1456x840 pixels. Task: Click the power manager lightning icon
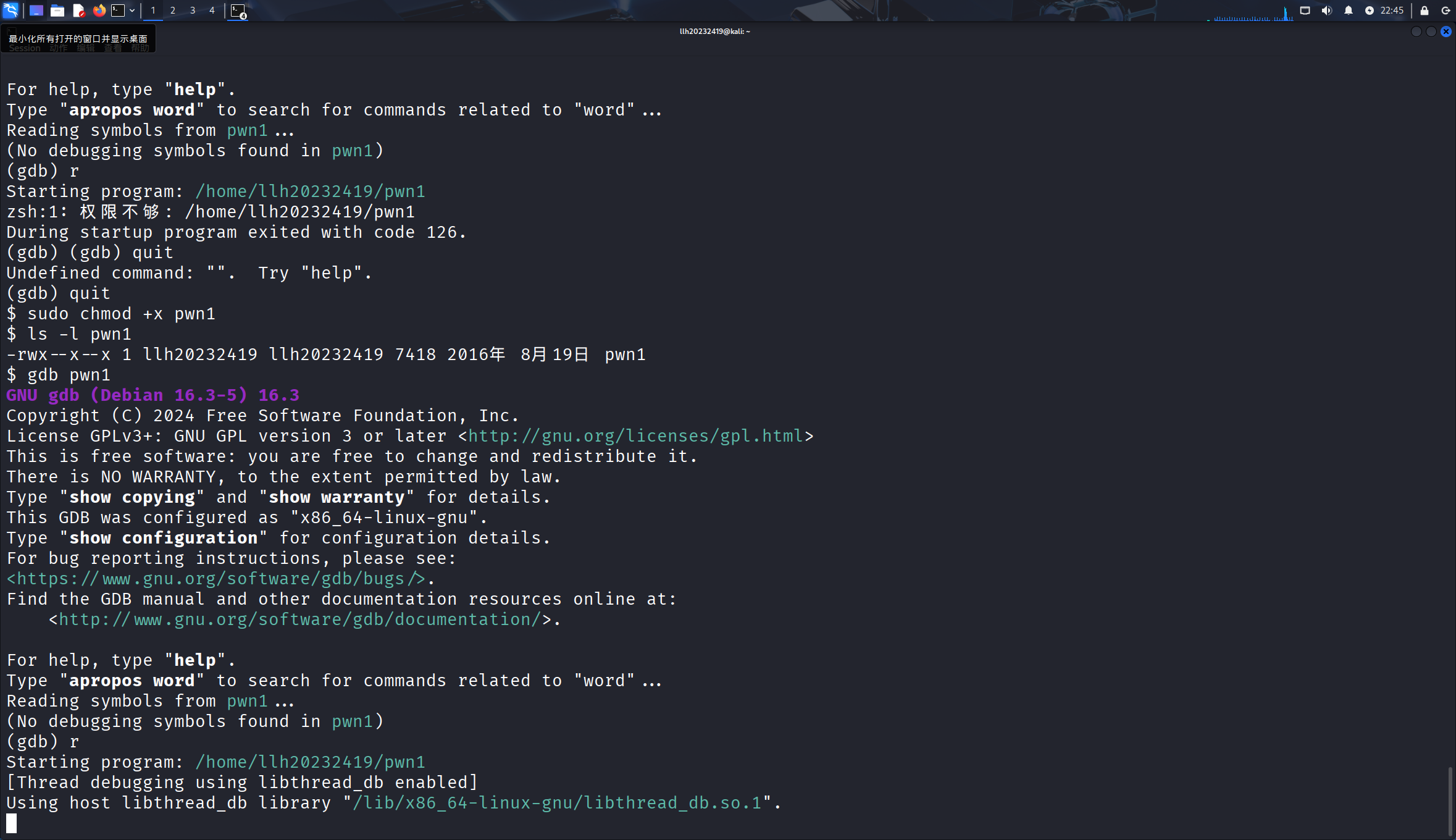[x=1369, y=10]
